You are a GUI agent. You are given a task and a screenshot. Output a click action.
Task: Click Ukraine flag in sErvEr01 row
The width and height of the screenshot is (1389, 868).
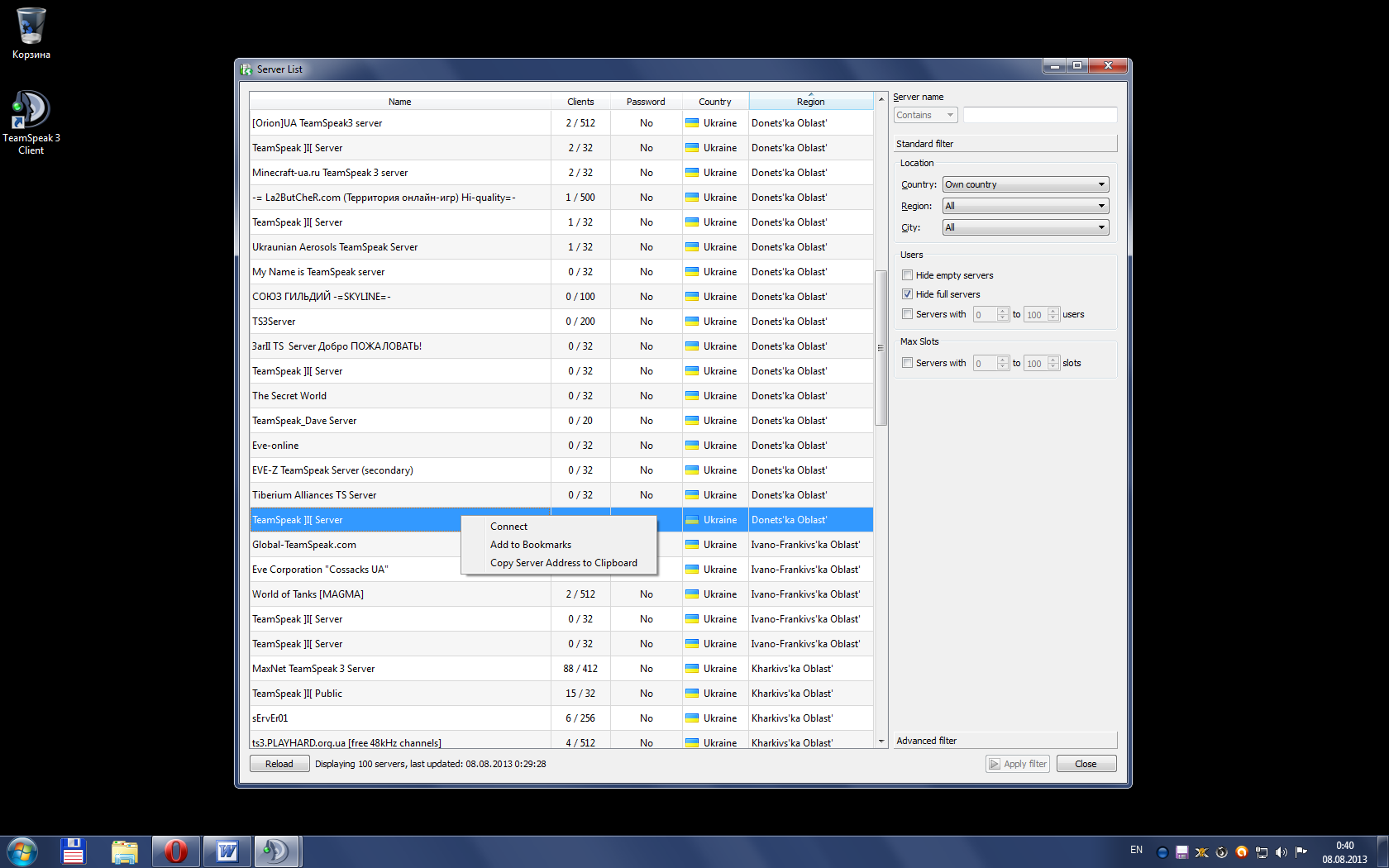coord(692,718)
